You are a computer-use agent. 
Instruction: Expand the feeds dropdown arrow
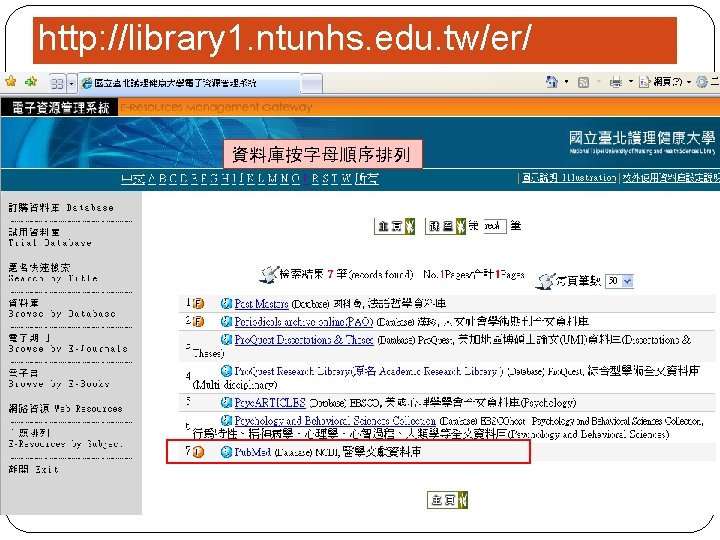(599, 82)
